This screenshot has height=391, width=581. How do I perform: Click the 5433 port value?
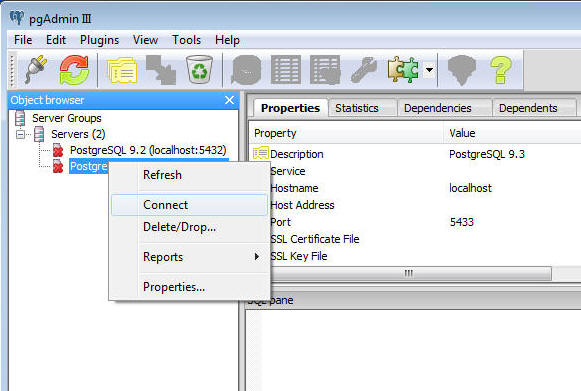pyautogui.click(x=462, y=222)
